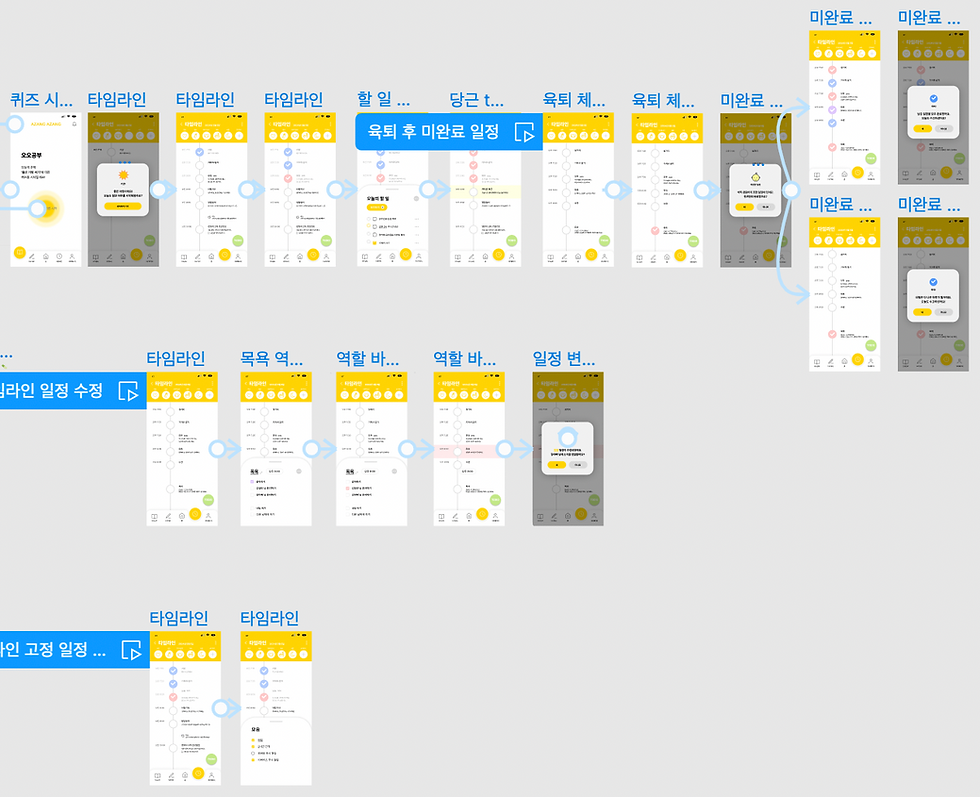Screen dimensions: 980x797
Task: Tap the green floating action button
Action: (x=208, y=500)
